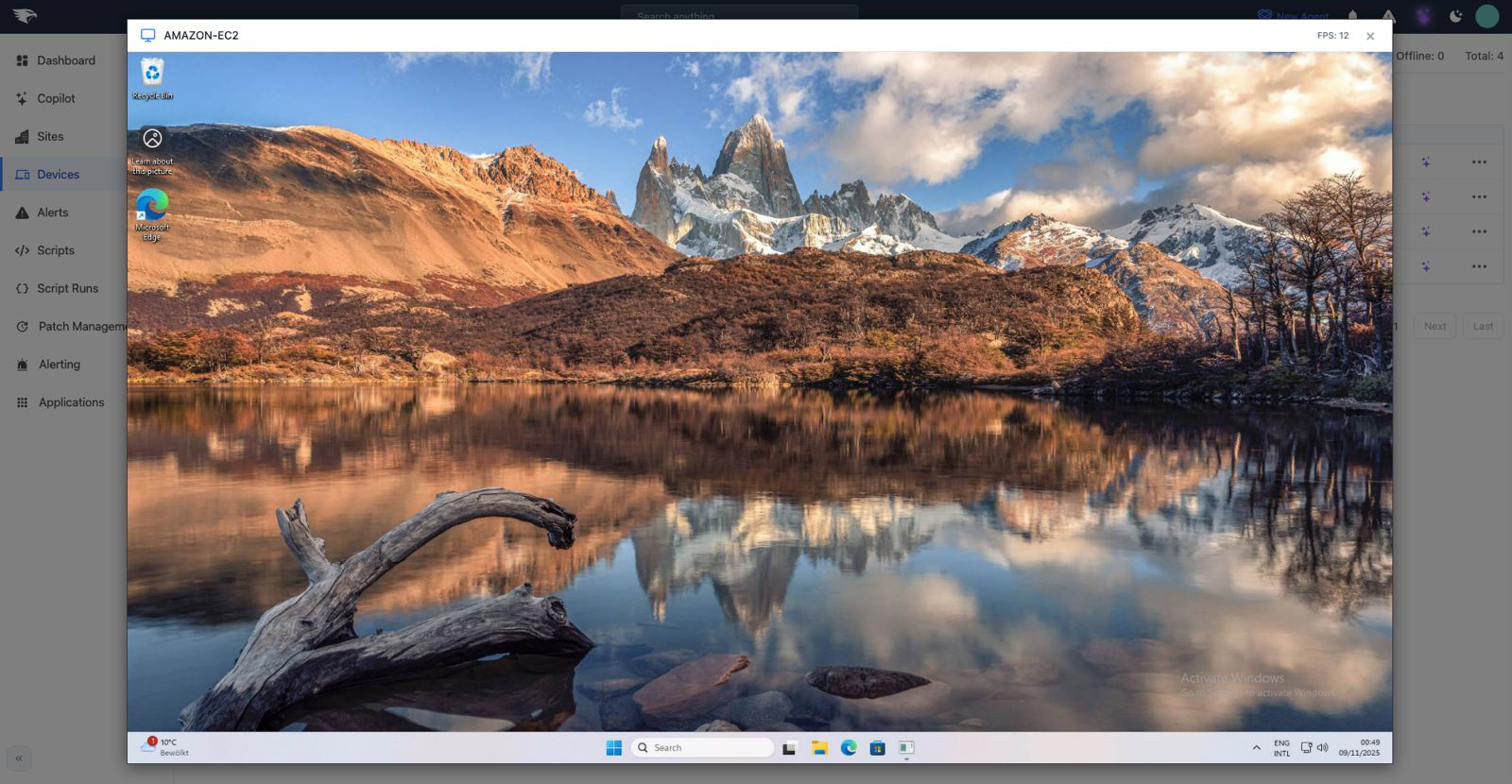Open the three-dot menu of the first device row

click(1479, 162)
